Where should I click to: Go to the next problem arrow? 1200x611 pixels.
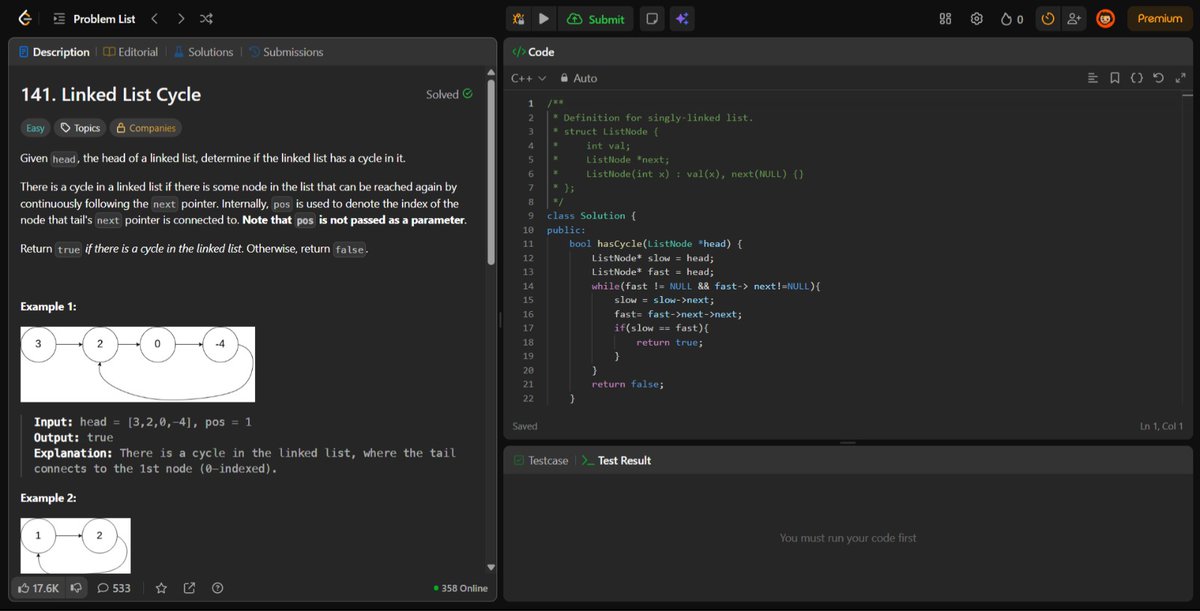pyautogui.click(x=180, y=18)
